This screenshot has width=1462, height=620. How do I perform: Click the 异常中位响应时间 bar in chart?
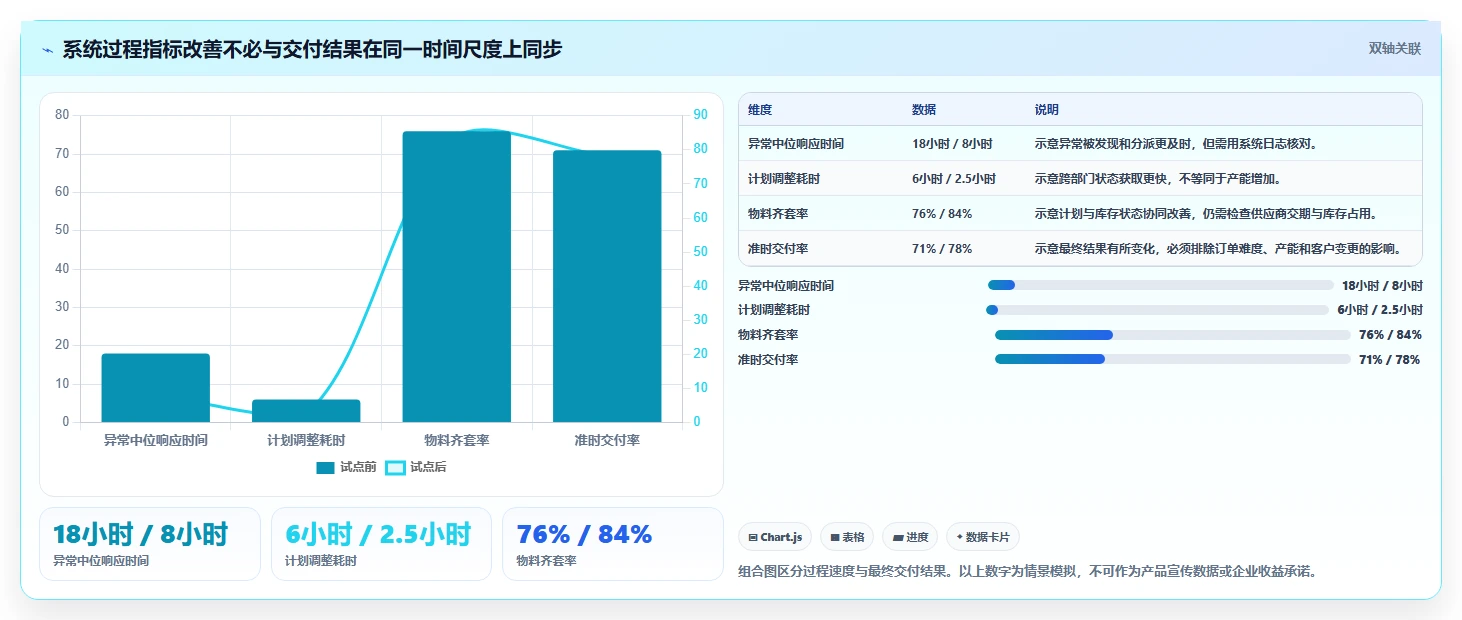[155, 388]
